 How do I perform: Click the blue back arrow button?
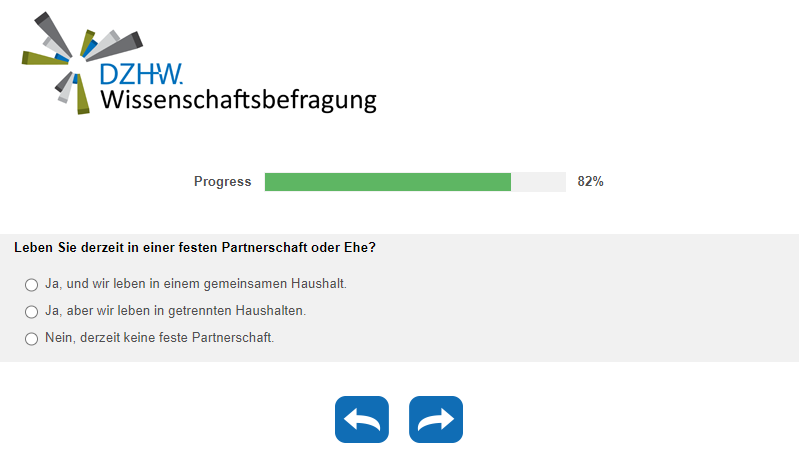(361, 420)
